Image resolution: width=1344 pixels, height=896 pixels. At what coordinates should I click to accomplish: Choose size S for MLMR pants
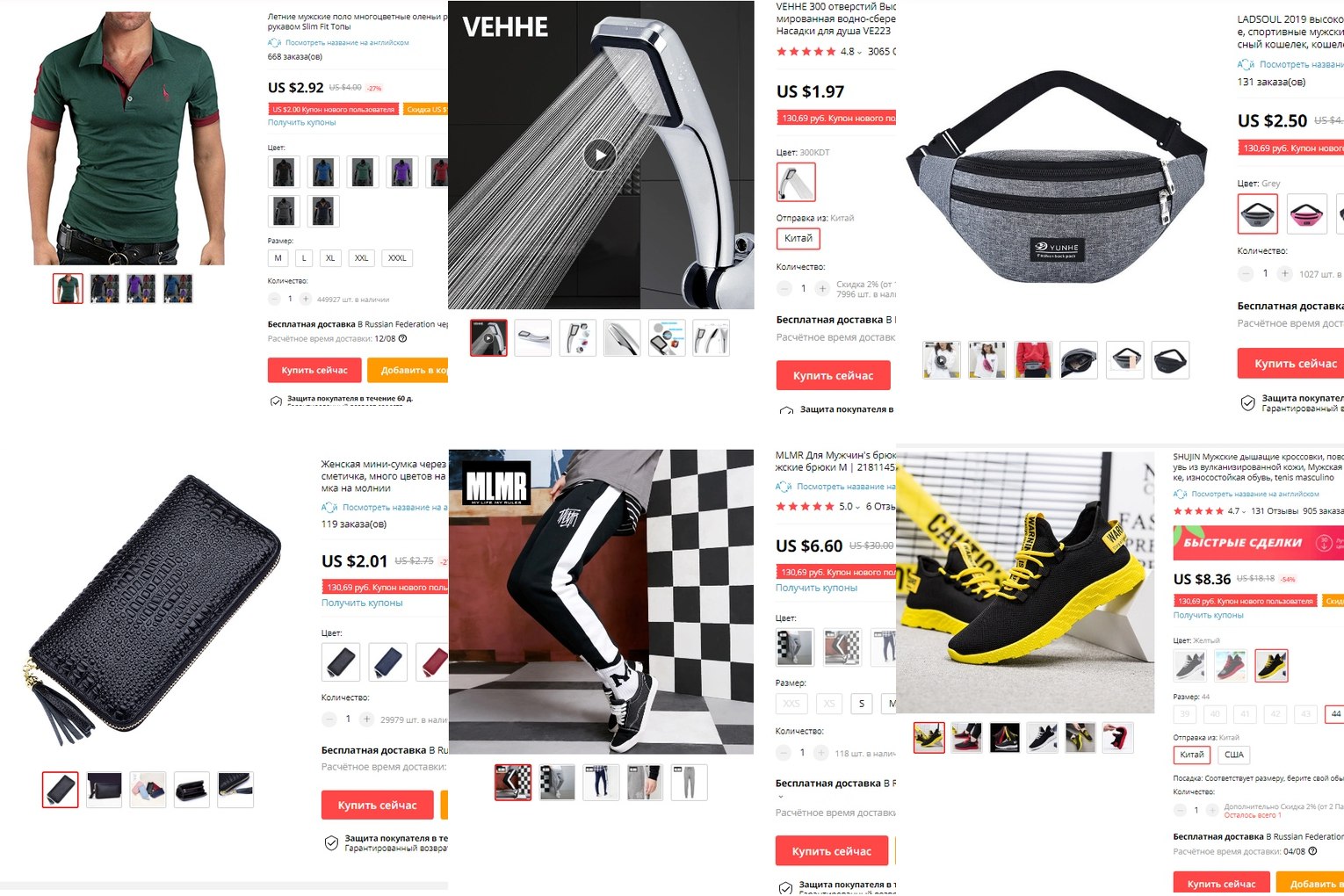coord(862,704)
